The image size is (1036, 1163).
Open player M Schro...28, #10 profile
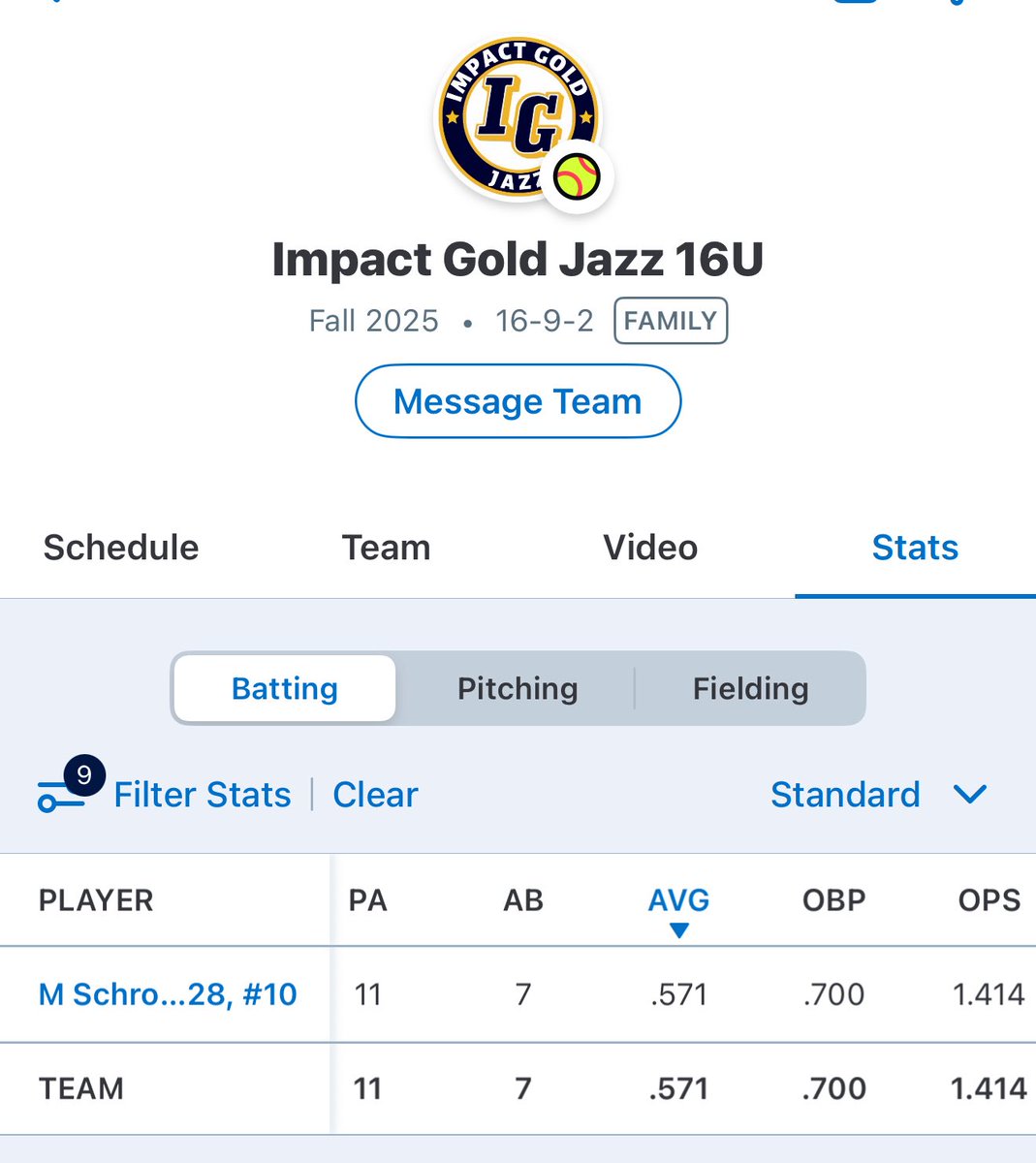(168, 994)
